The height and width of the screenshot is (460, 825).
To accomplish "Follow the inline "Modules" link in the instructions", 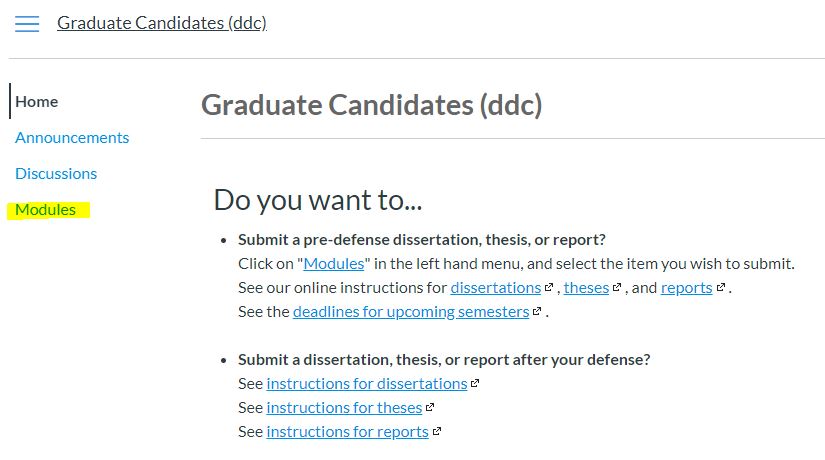I will 334,264.
